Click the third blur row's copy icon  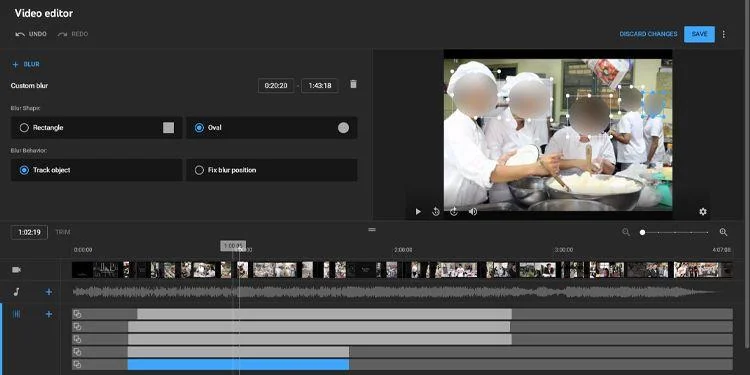77,339
